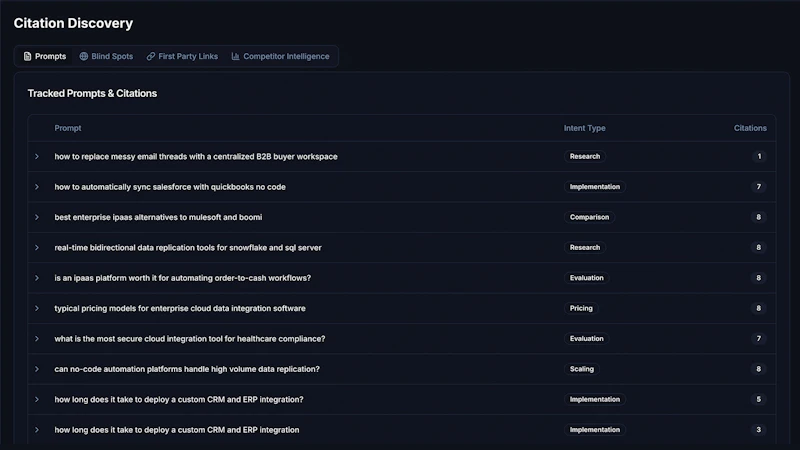The width and height of the screenshot is (800, 450).
Task: Expand the CRM and ERP integration? row
Action: point(37,399)
